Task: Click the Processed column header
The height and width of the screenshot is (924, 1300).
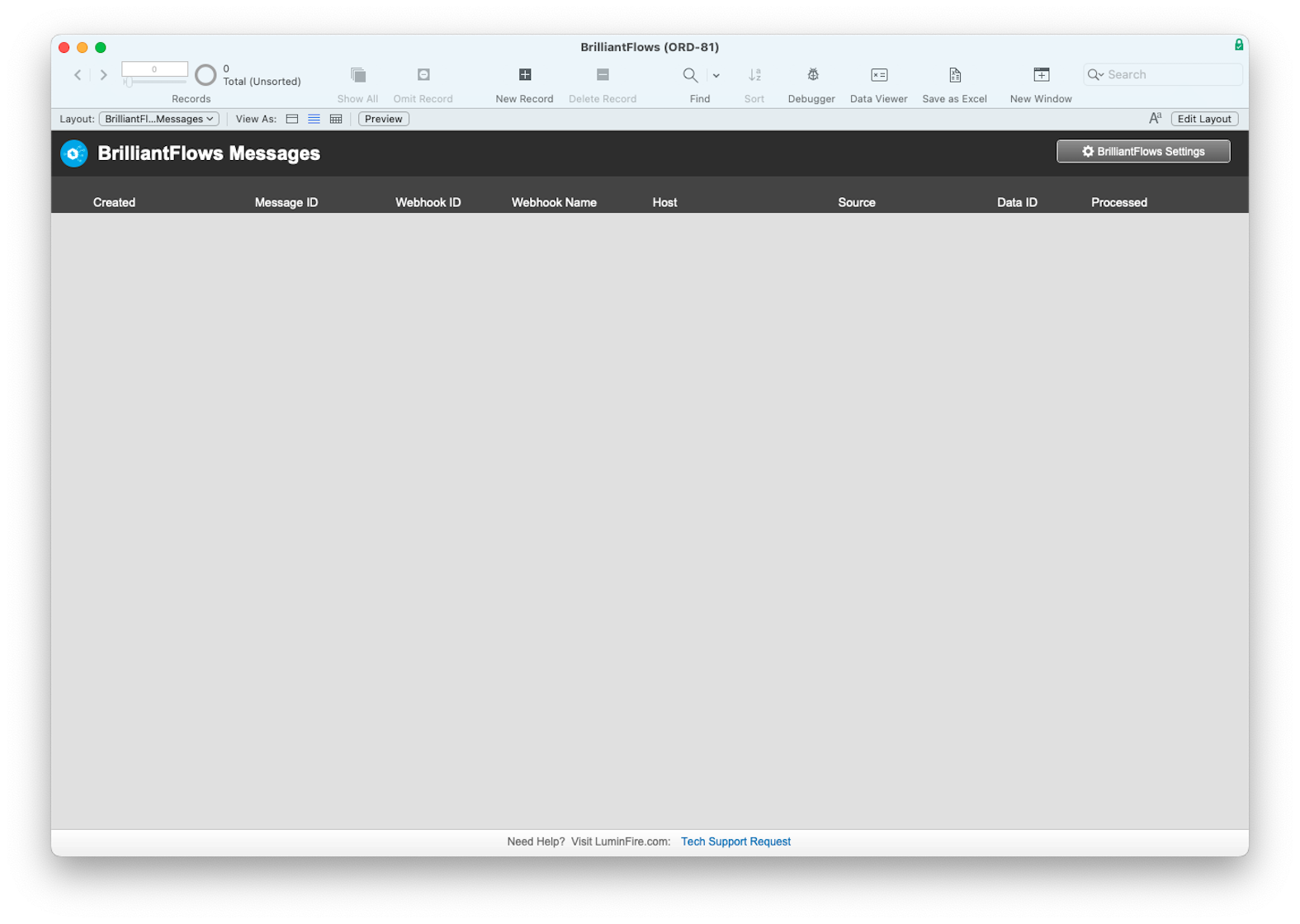Action: [x=1119, y=202]
